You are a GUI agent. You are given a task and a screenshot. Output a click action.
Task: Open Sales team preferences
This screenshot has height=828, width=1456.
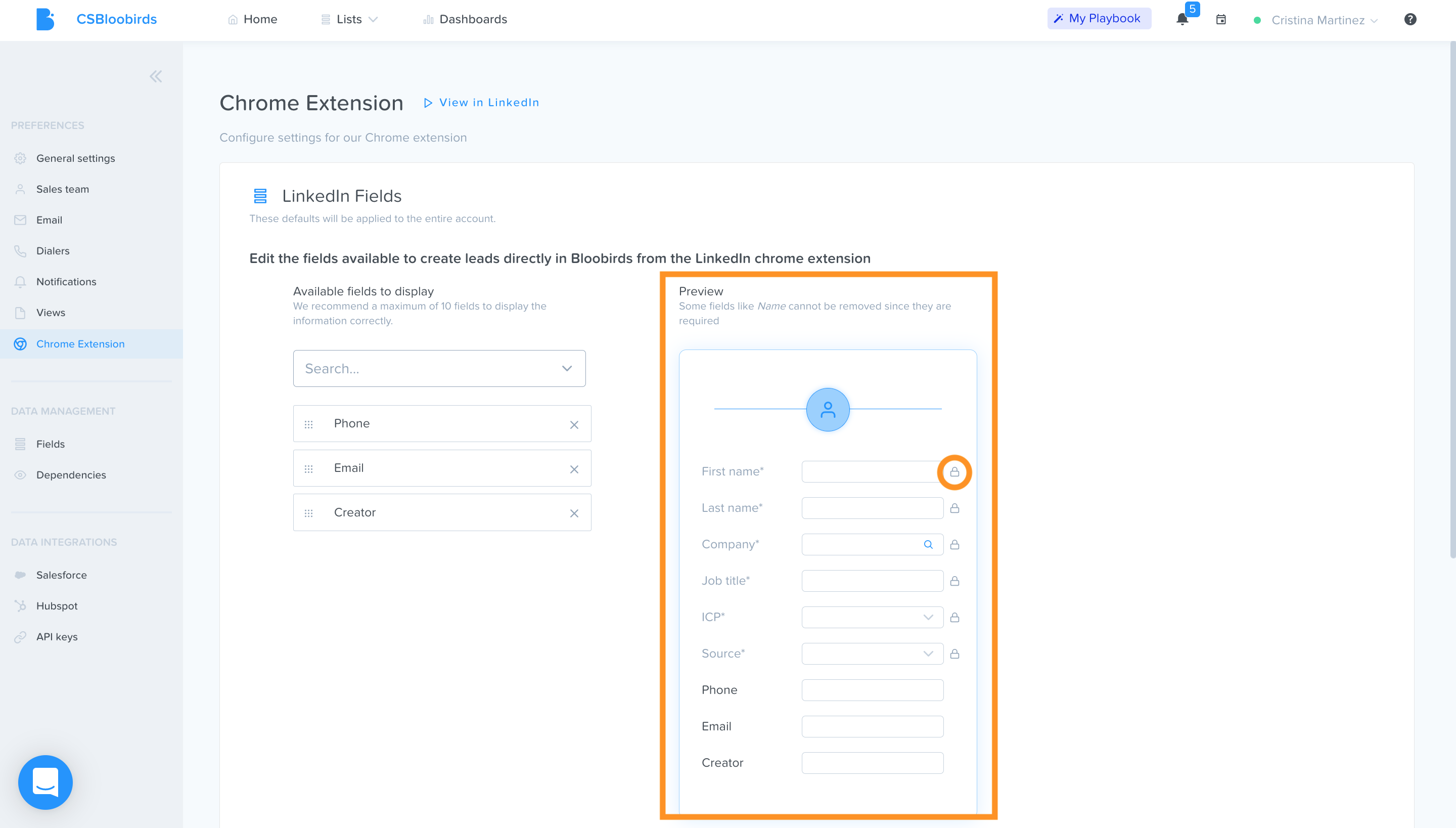tap(63, 189)
